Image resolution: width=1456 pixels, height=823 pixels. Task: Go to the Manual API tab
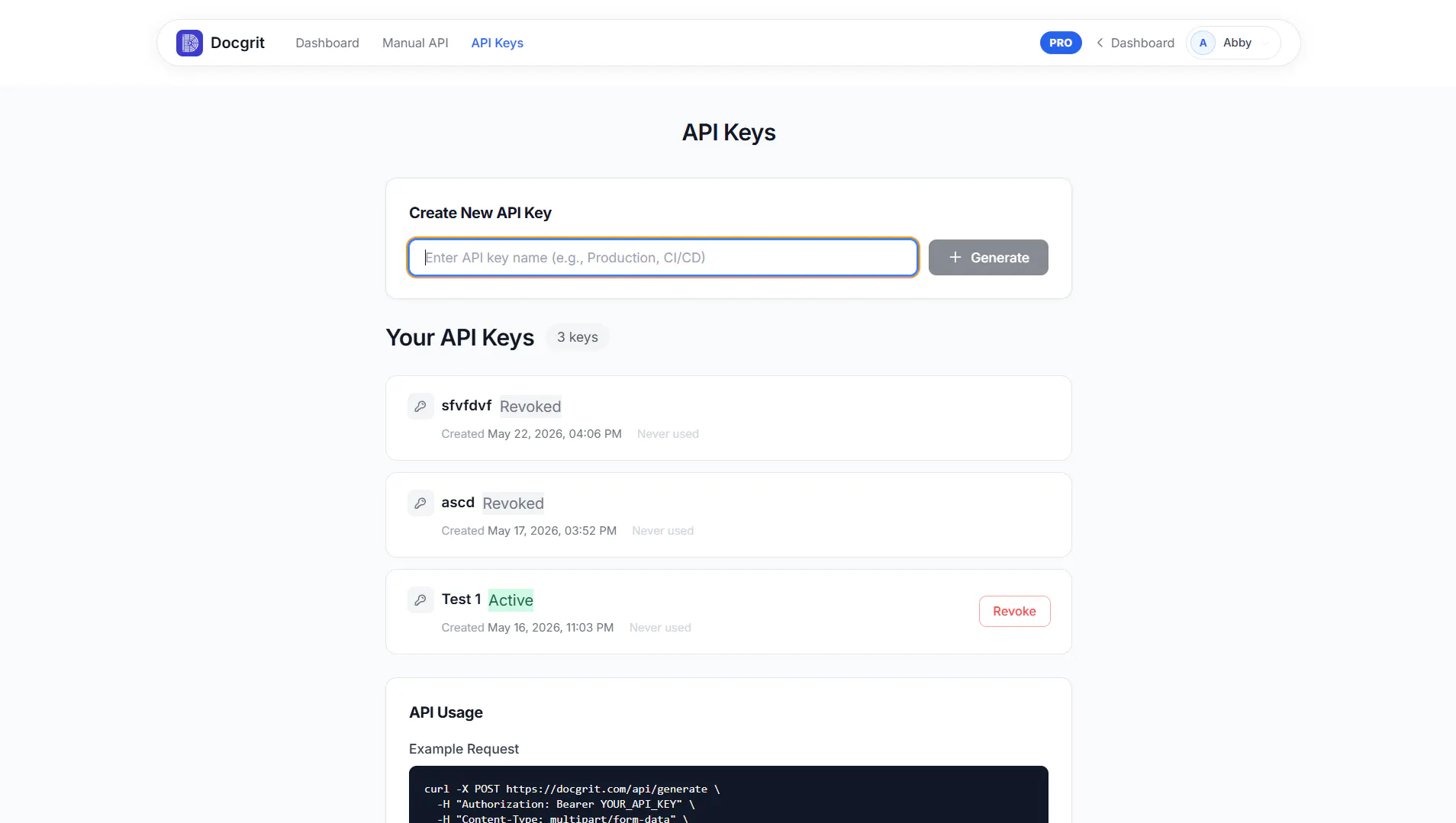(x=415, y=43)
